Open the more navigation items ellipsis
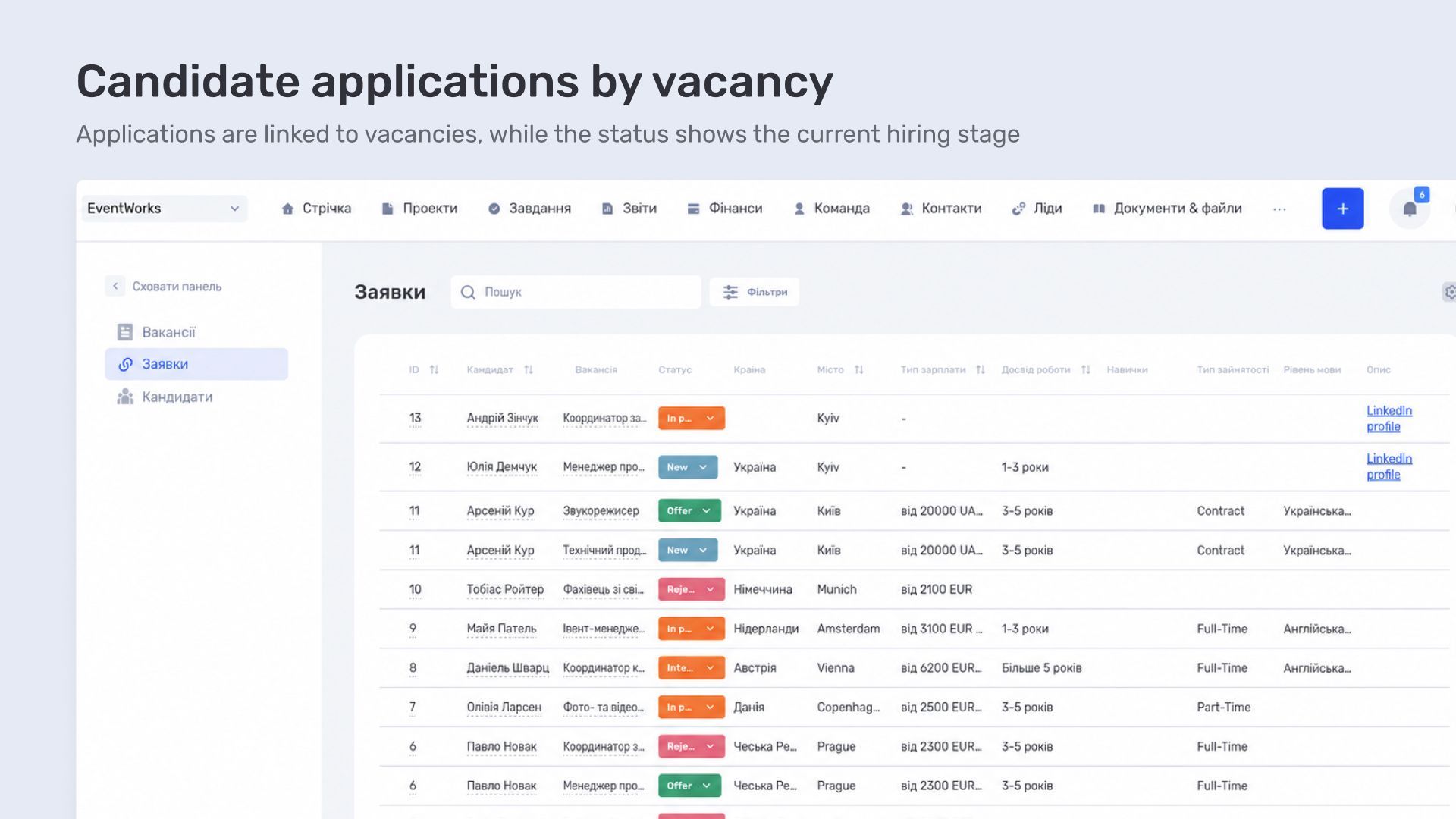This screenshot has width=1456, height=819. click(1279, 209)
